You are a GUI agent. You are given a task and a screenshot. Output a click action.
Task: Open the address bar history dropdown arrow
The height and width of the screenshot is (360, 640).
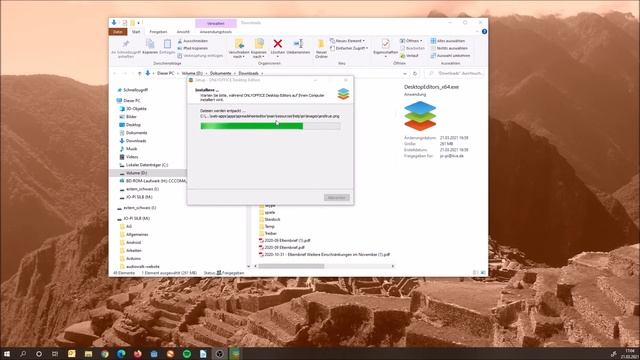click(x=405, y=73)
